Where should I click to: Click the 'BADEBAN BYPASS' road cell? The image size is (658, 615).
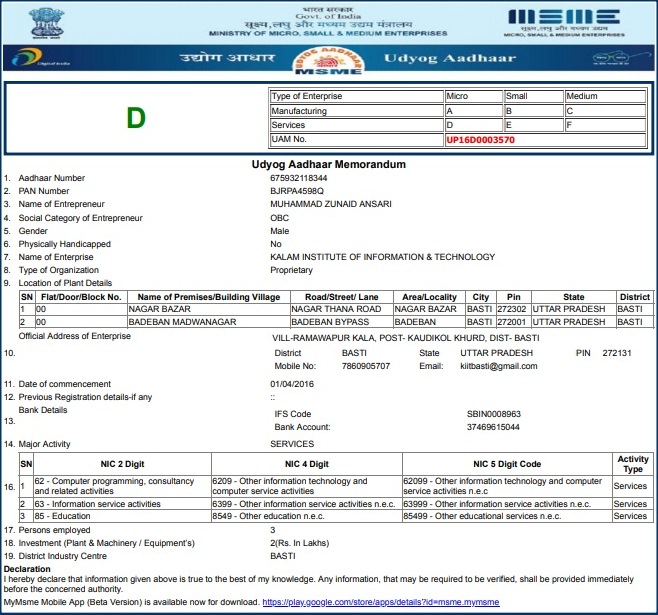coord(324,322)
